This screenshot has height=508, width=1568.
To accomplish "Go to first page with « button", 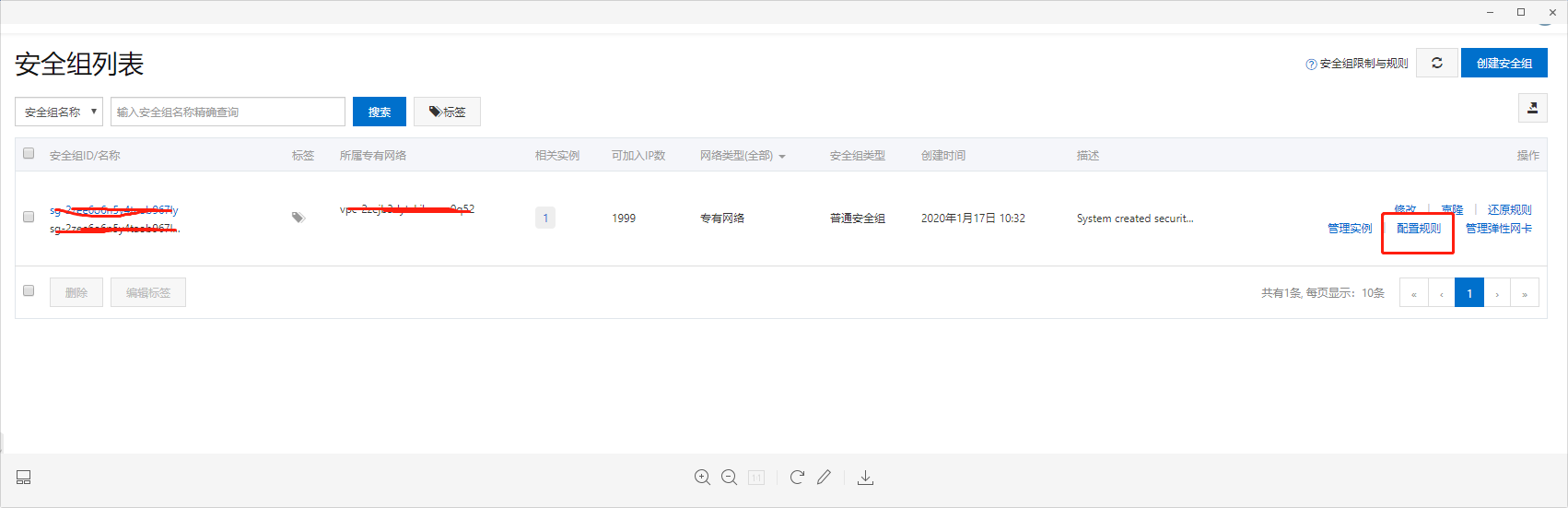I will click(x=1414, y=293).
